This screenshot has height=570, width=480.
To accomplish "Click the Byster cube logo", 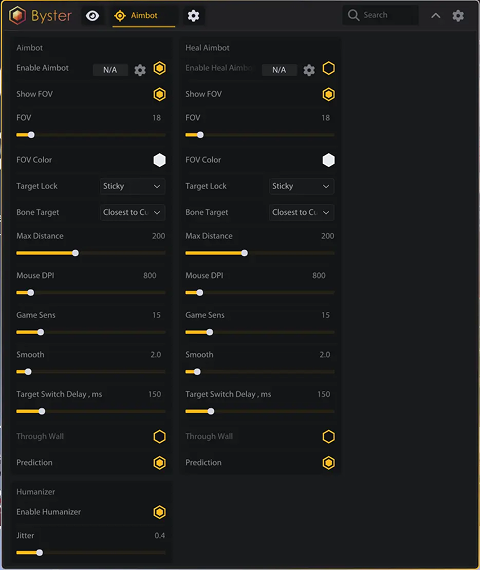I will coord(17,16).
